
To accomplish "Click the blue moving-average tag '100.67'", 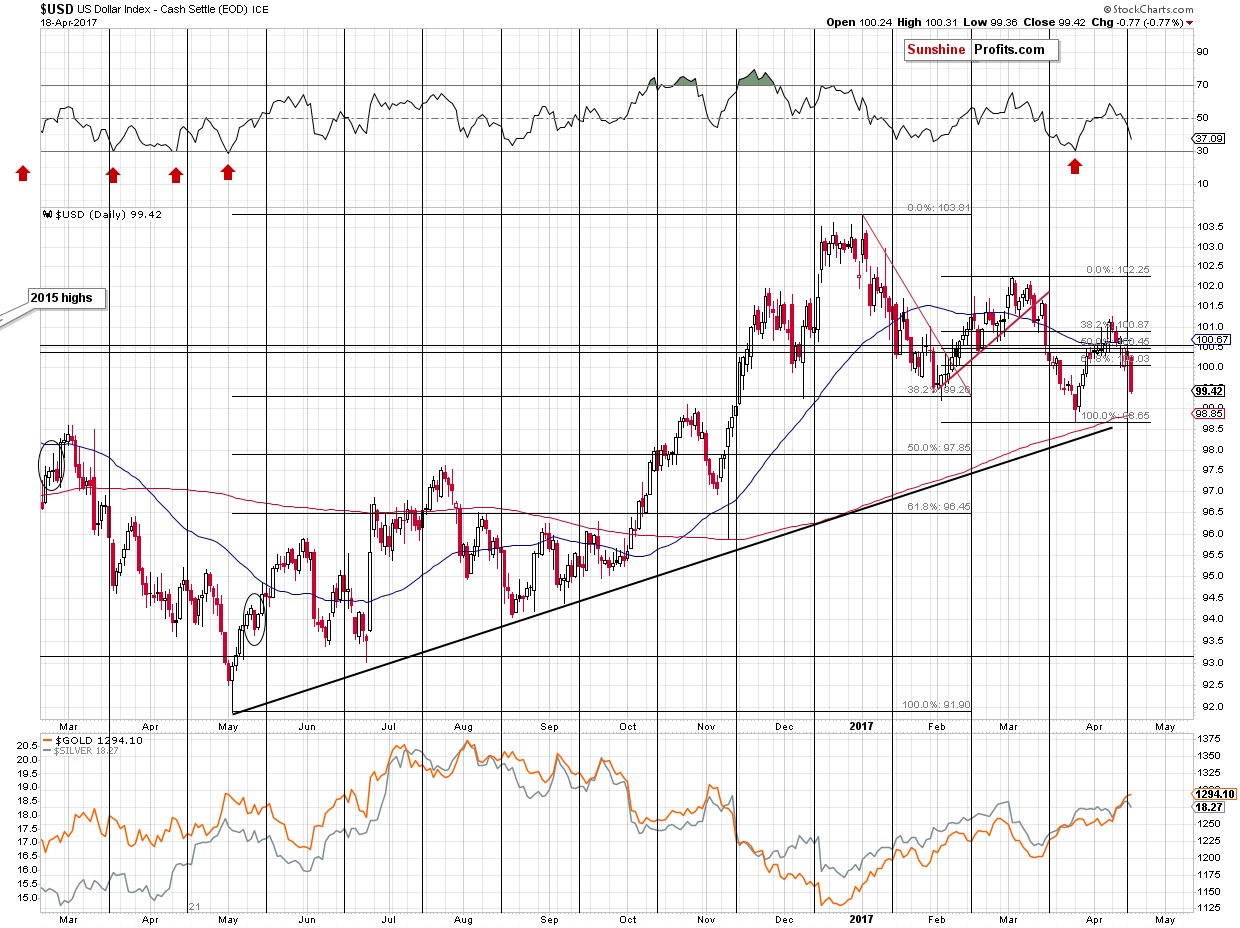I will click(1209, 340).
